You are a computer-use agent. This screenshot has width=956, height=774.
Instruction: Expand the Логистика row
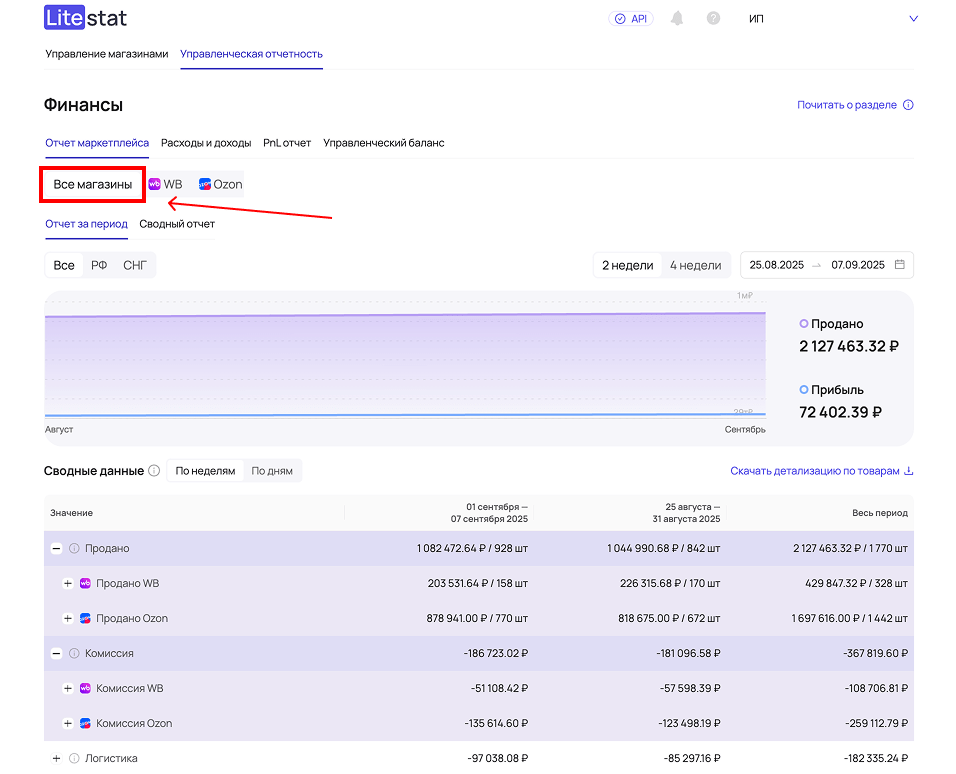(x=56, y=758)
